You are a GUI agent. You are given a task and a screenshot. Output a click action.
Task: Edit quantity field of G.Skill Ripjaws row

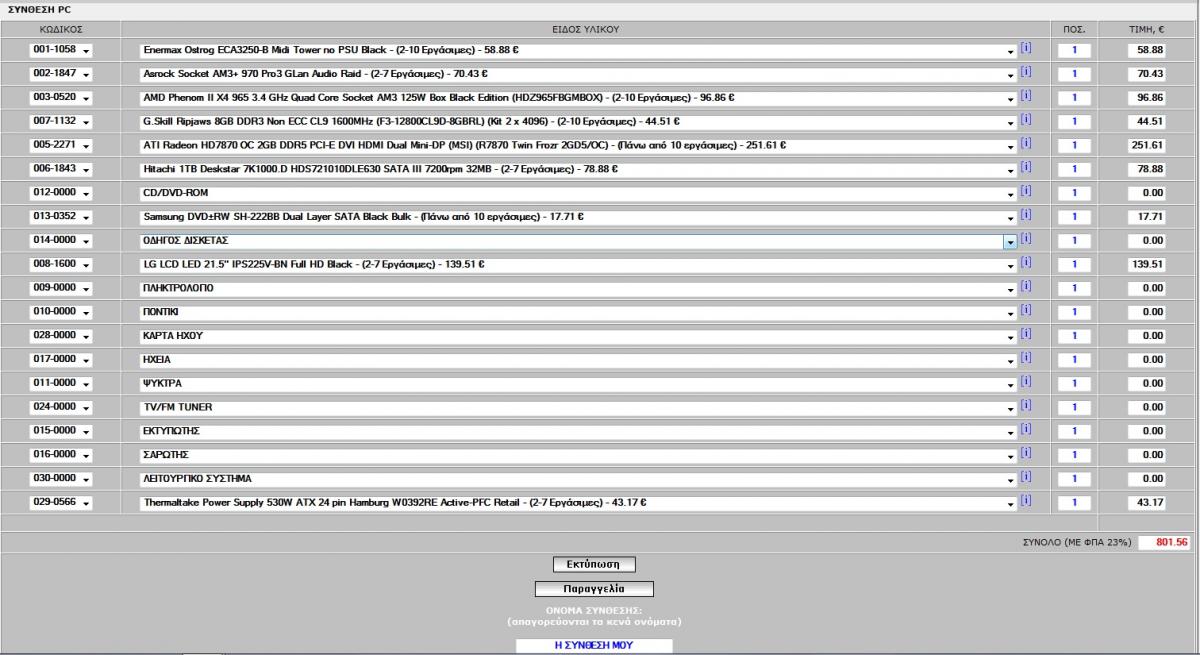[1074, 121]
